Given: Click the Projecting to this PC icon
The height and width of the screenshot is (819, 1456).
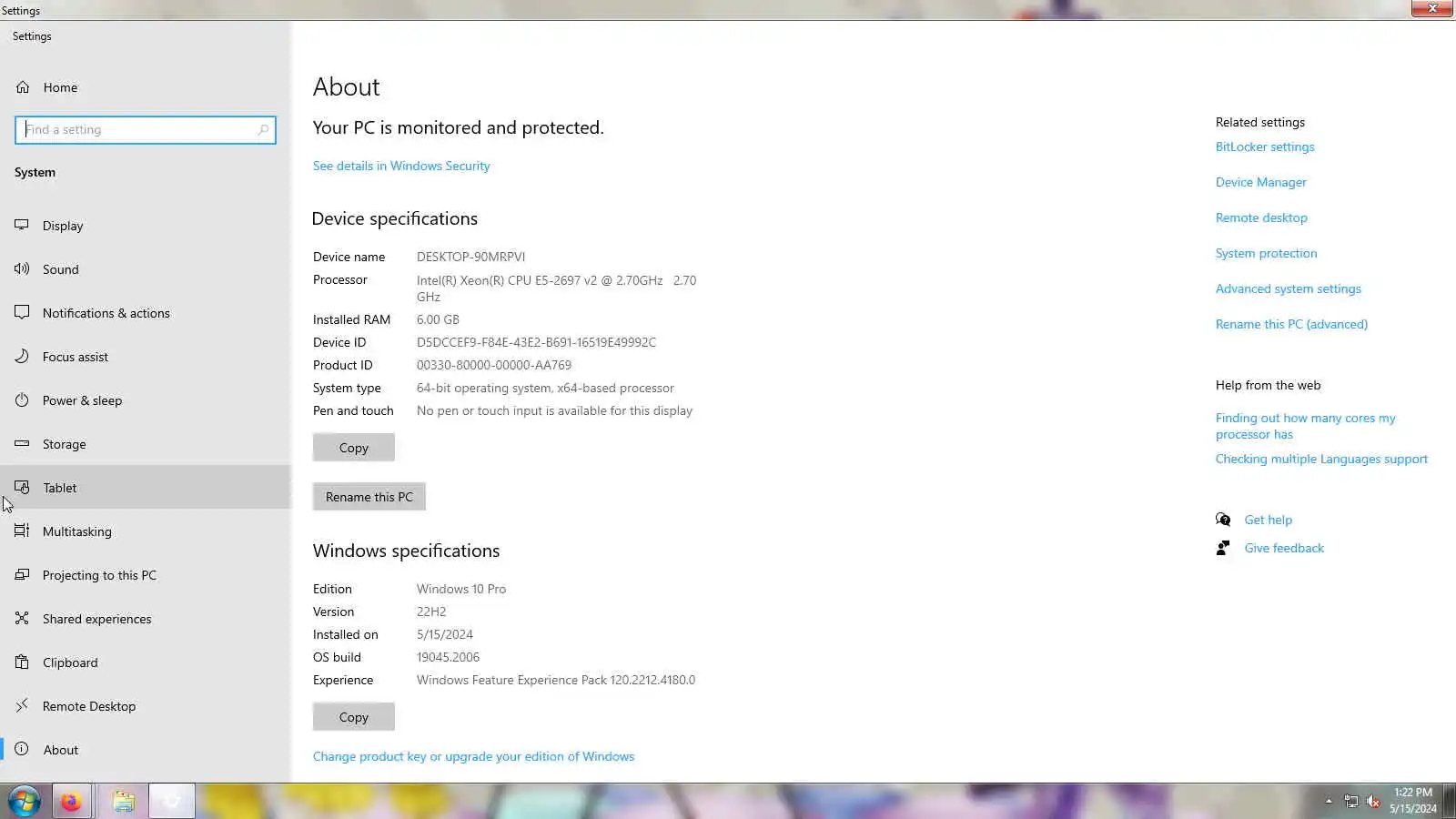Looking at the screenshot, I should click(x=22, y=574).
